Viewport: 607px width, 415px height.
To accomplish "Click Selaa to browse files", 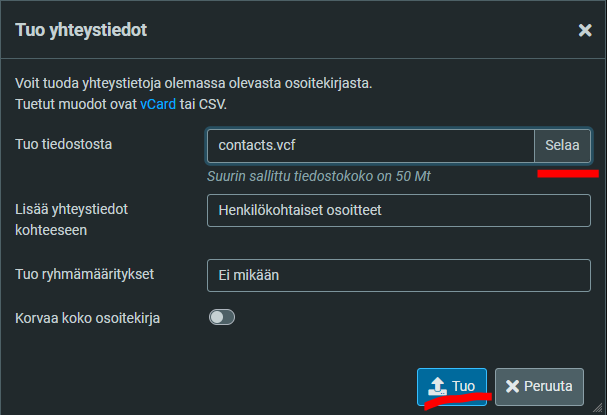I will (x=562, y=146).
